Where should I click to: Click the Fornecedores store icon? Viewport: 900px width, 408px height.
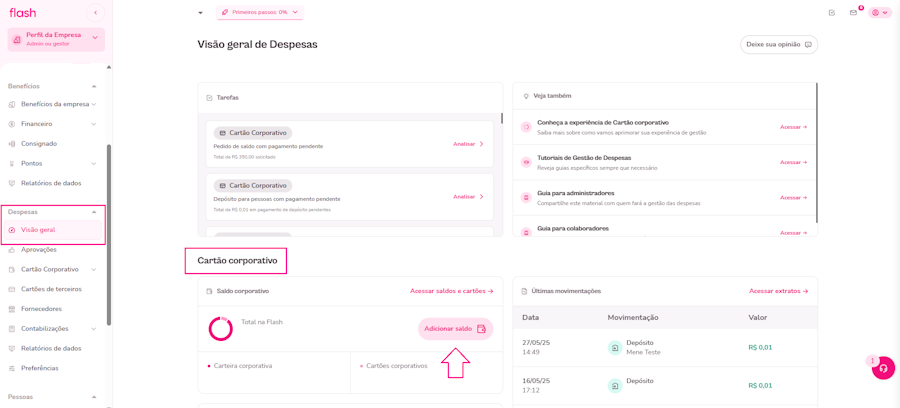click(12, 309)
